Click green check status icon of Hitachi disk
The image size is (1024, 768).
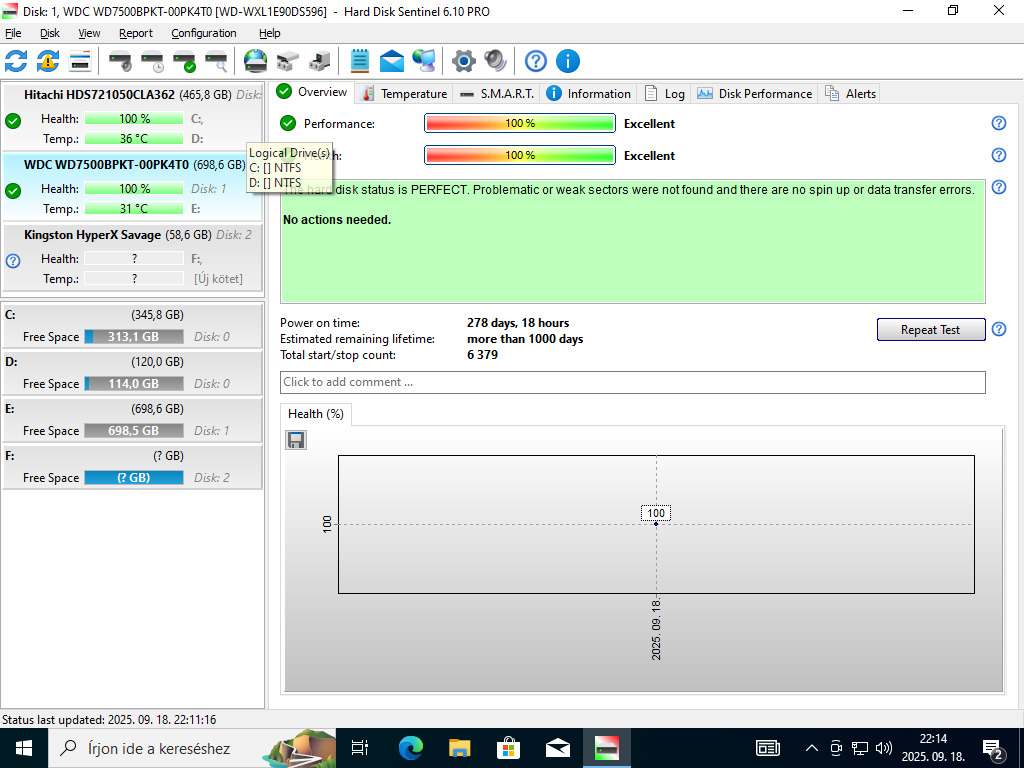(x=13, y=121)
